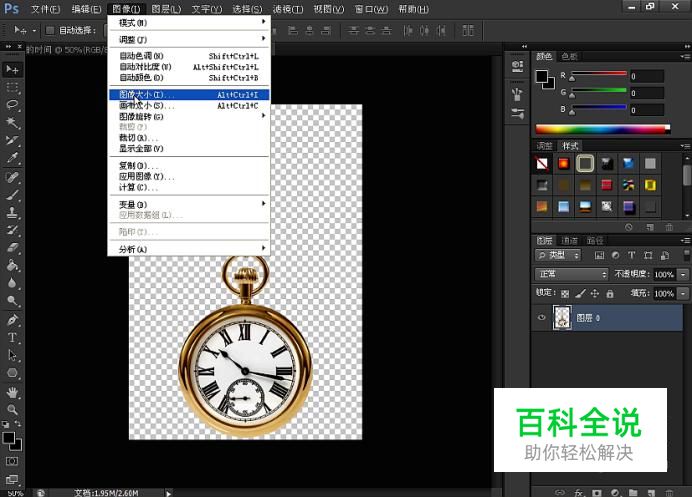
Task: Enable the auto-select checkbox in options bar
Action: coord(50,30)
